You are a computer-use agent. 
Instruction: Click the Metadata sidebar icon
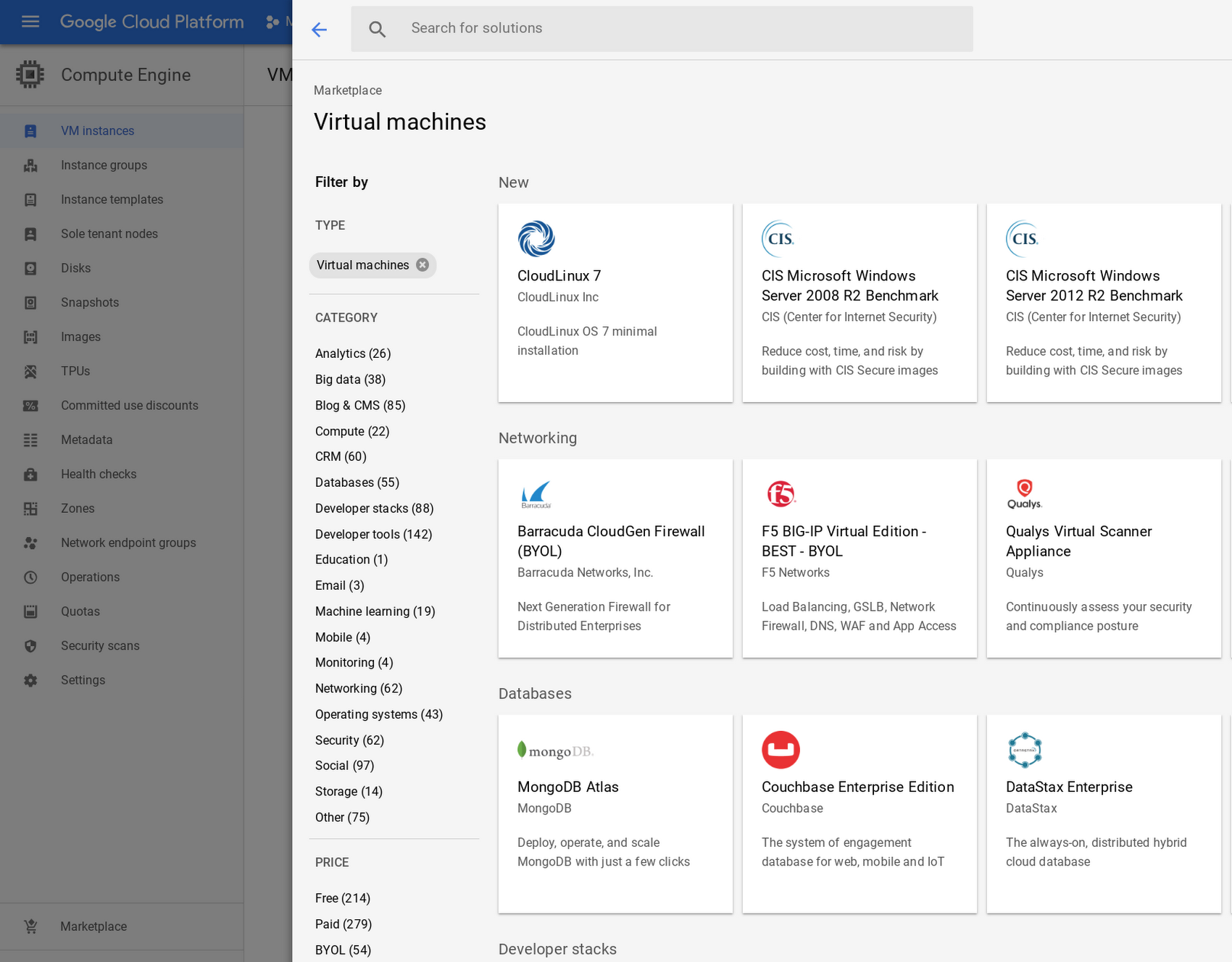click(x=30, y=440)
